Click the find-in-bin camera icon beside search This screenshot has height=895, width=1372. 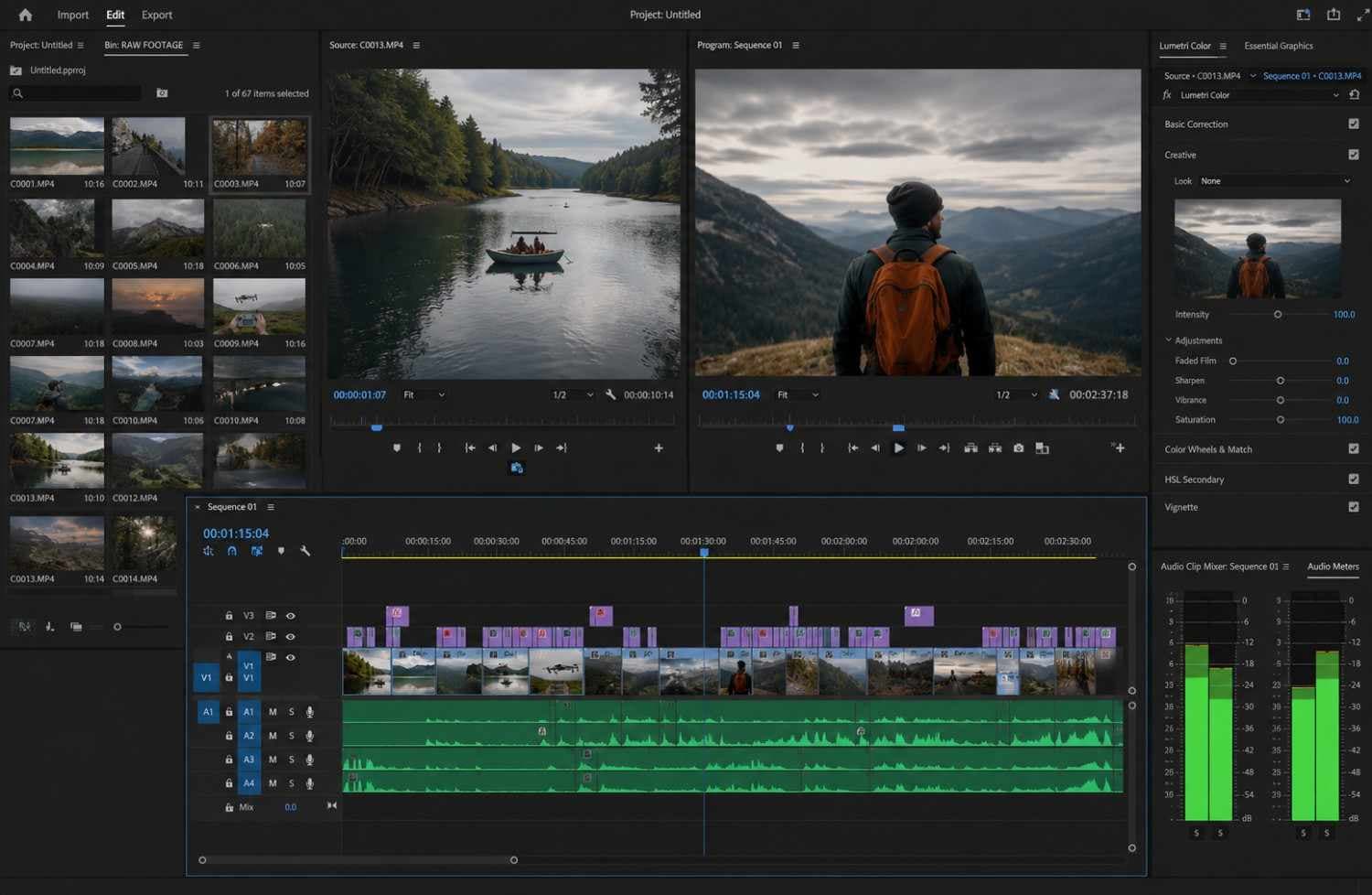[162, 93]
